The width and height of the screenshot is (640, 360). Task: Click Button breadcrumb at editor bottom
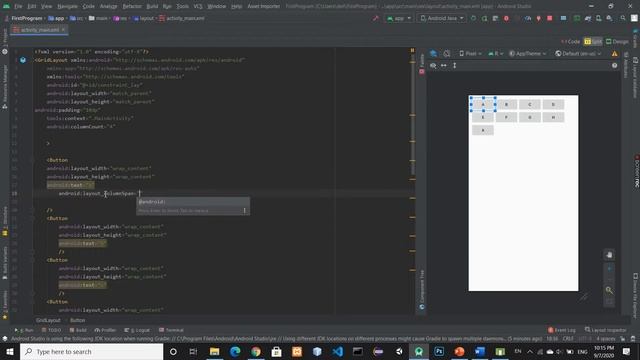(x=78, y=320)
